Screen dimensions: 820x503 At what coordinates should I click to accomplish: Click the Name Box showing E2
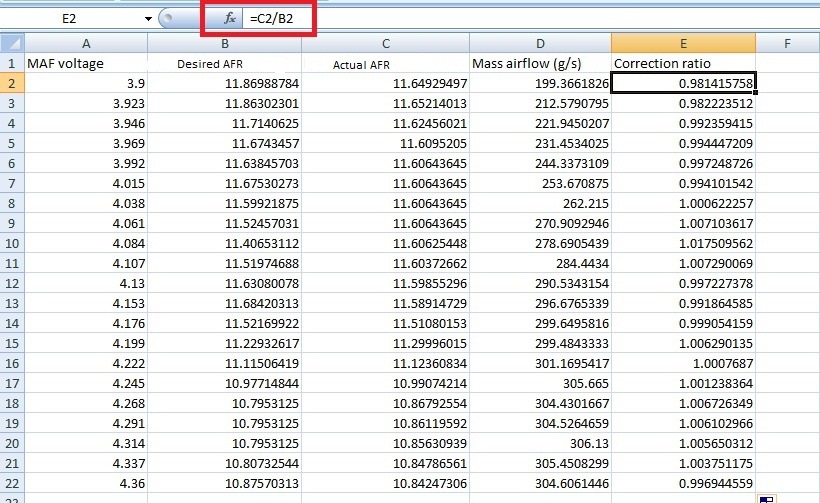click(x=70, y=19)
